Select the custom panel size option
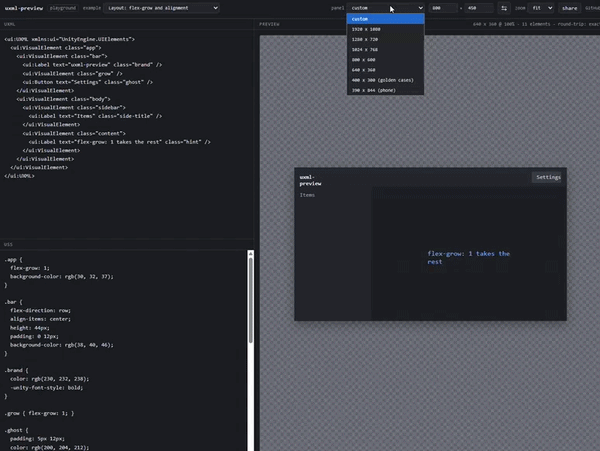Viewport: 600px width, 451px height. coord(385,19)
